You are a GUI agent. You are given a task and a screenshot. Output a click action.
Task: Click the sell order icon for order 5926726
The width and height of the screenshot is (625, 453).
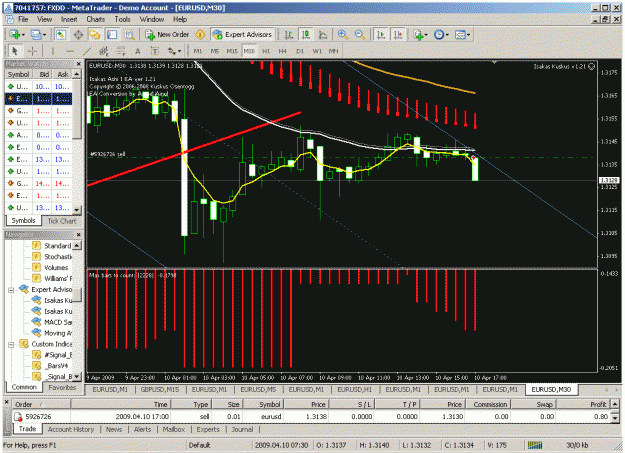click(18, 417)
